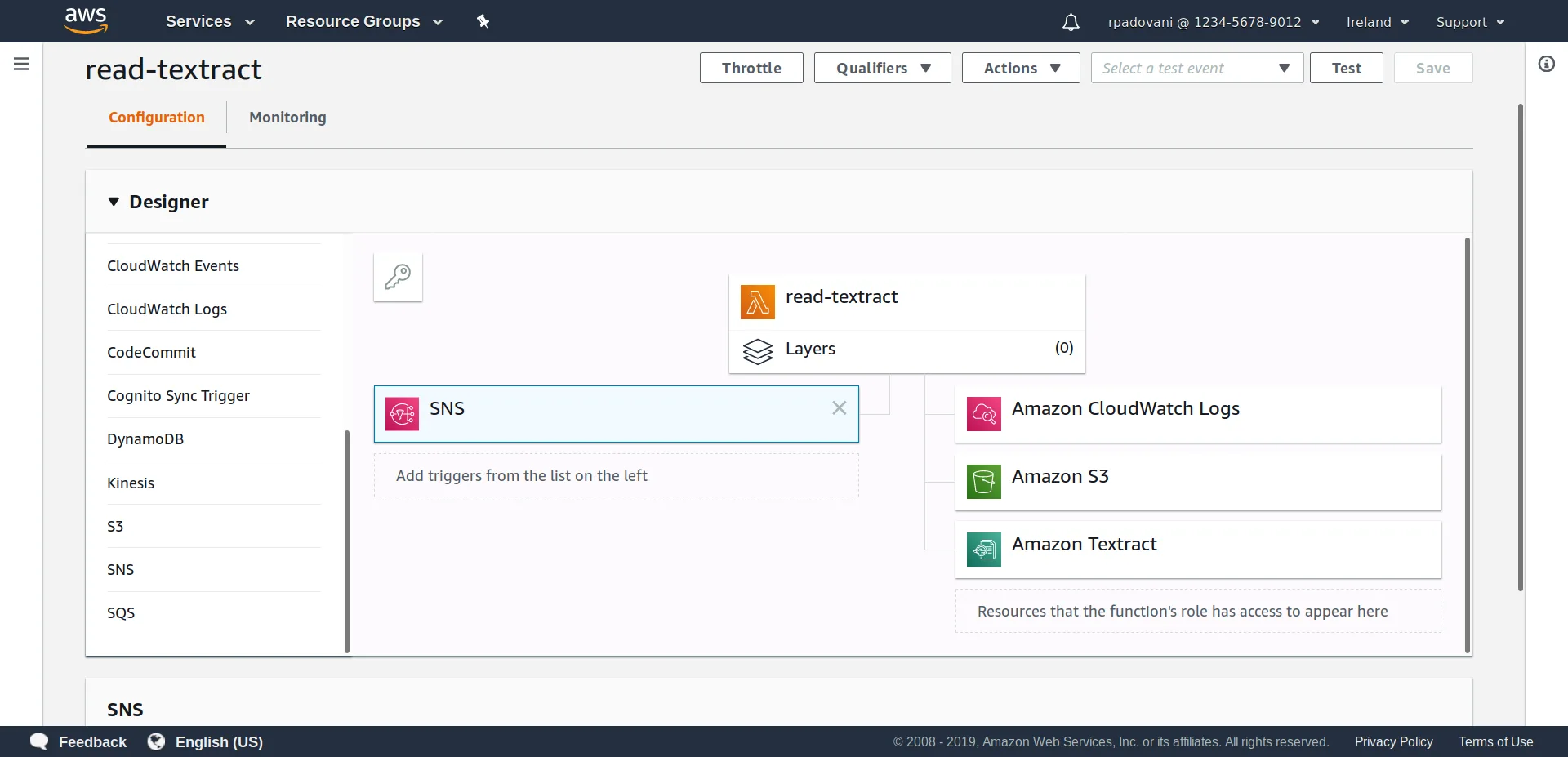Open the rpadovani account menu
This screenshot has width=1568, height=757.
(1214, 22)
